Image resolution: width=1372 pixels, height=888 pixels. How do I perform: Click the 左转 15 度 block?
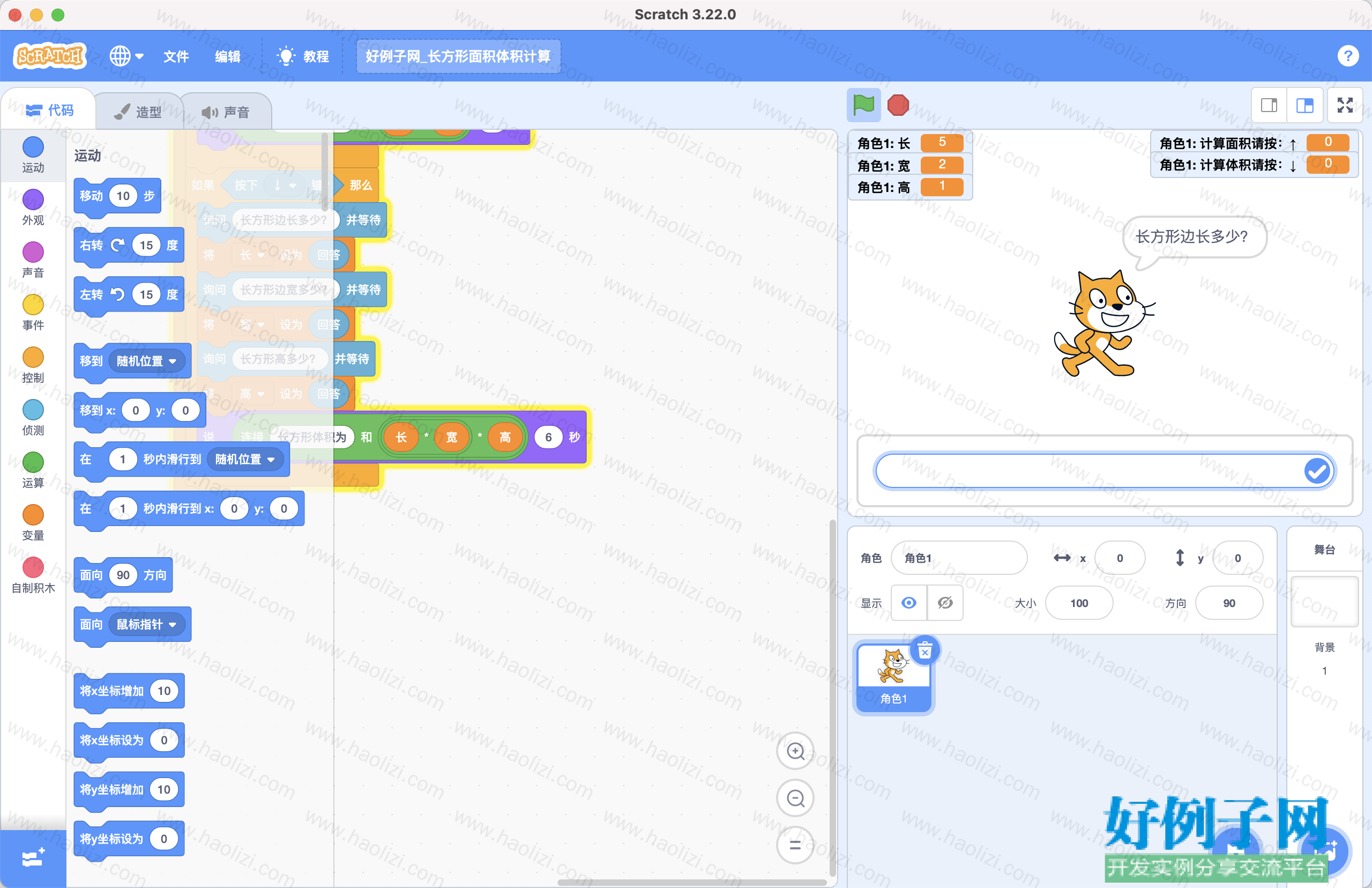[x=129, y=295]
